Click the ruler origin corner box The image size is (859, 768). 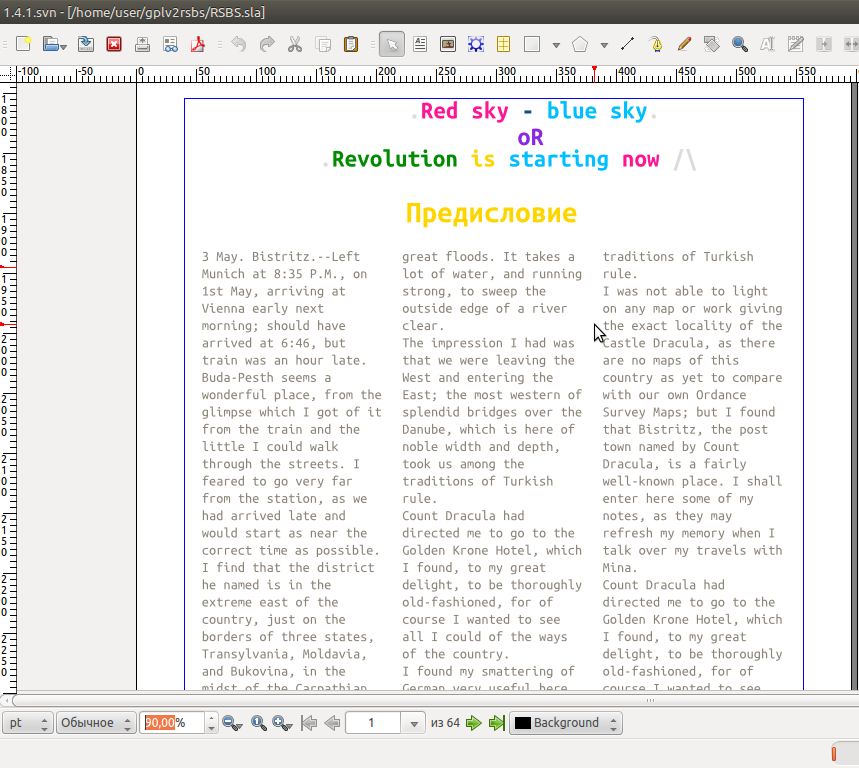coord(8,74)
